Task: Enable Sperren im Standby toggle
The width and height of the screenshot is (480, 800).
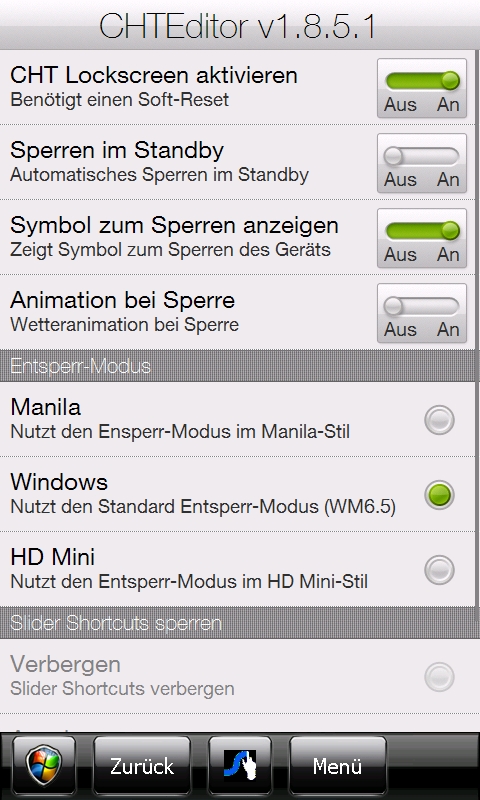Action: coord(422,163)
